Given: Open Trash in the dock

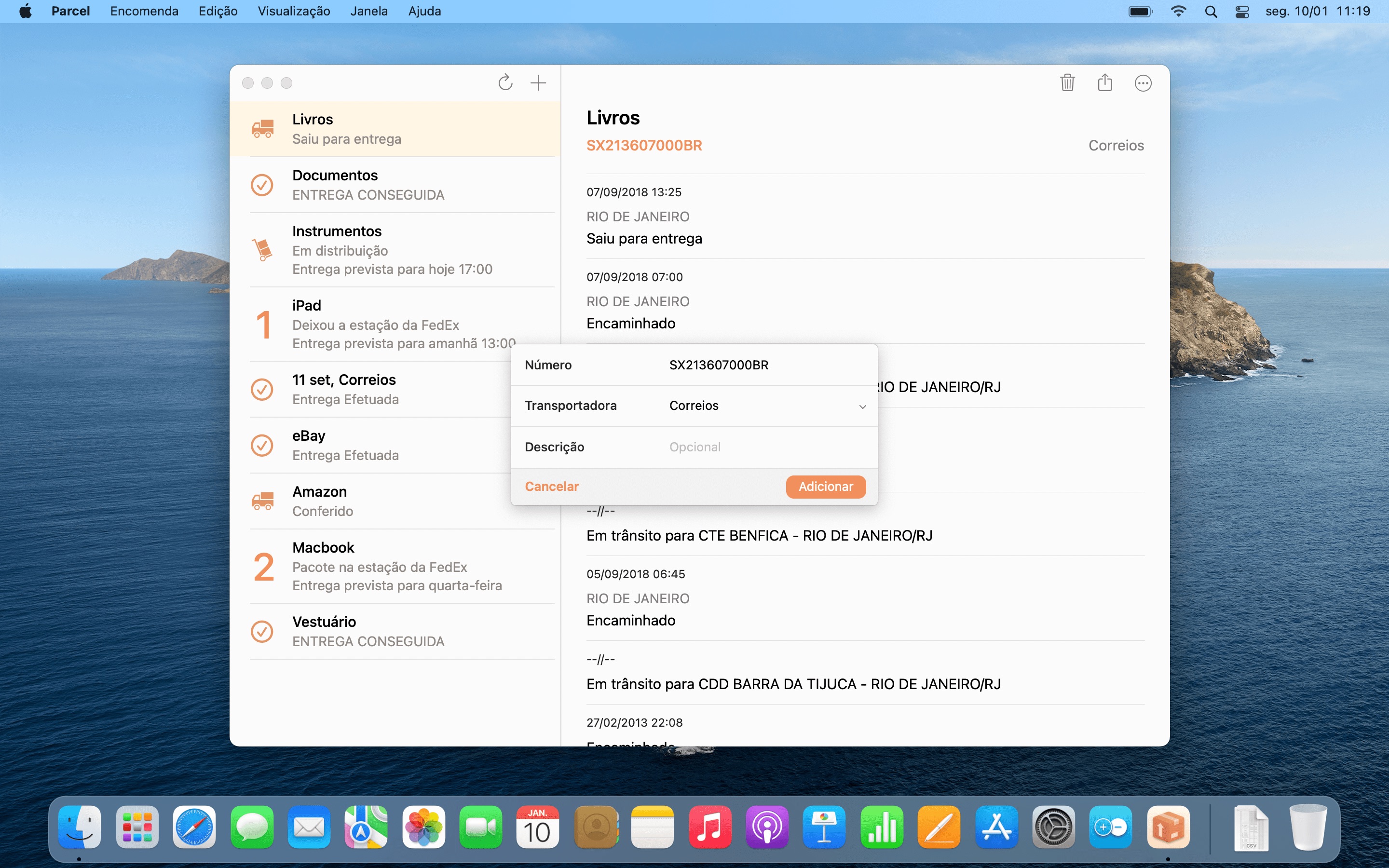Looking at the screenshot, I should pyautogui.click(x=1308, y=827).
